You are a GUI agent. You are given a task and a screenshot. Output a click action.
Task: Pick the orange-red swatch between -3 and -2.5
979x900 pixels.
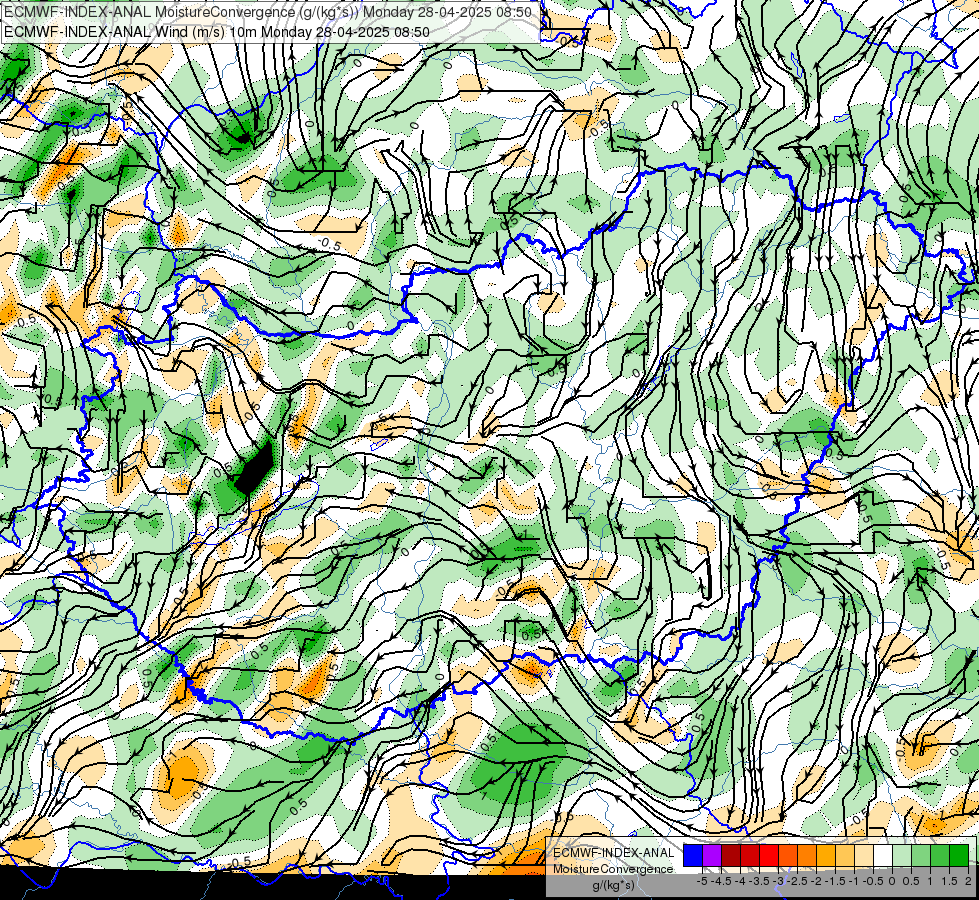[788, 856]
